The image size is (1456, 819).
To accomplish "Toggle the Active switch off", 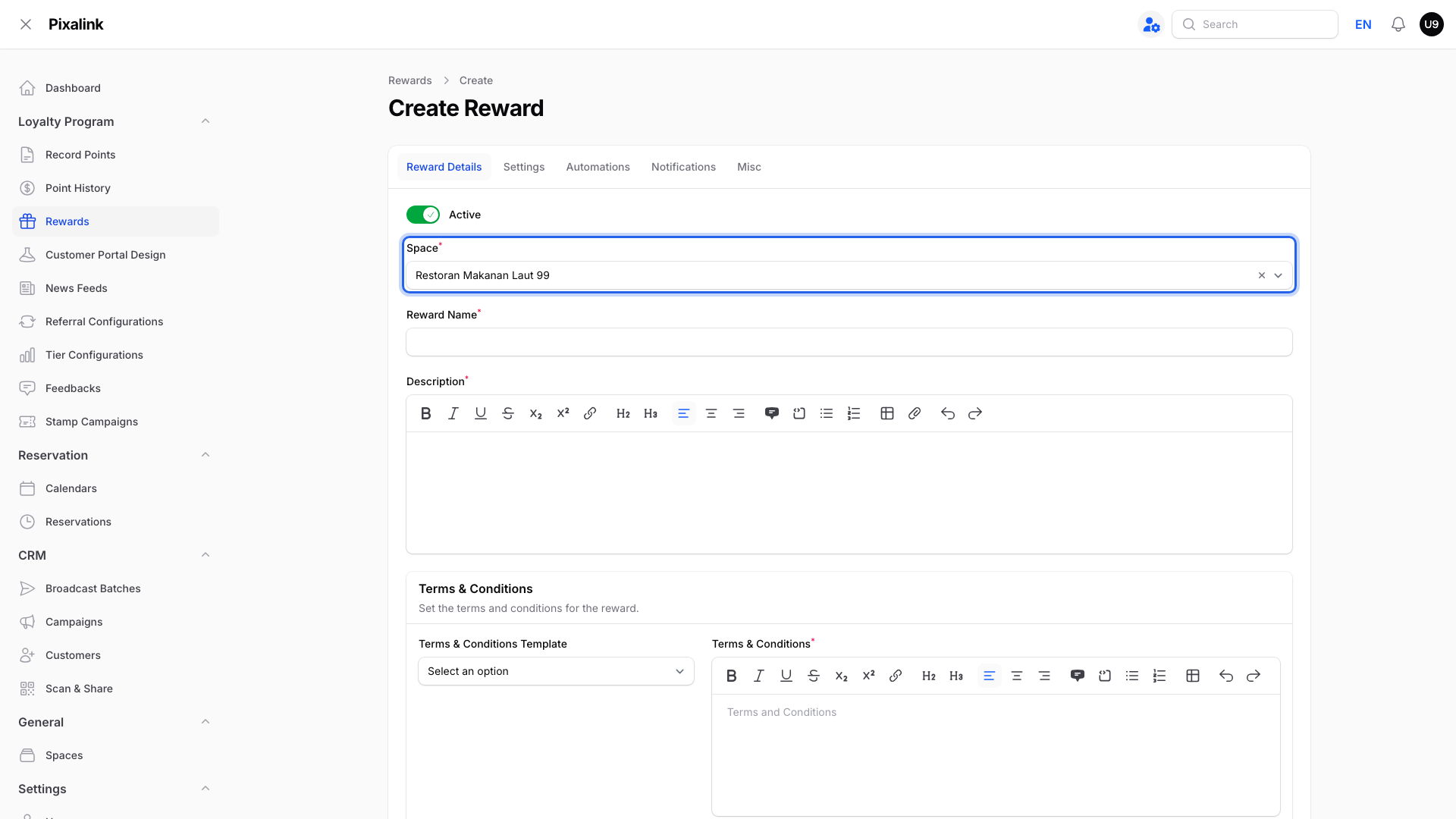I will point(423,215).
